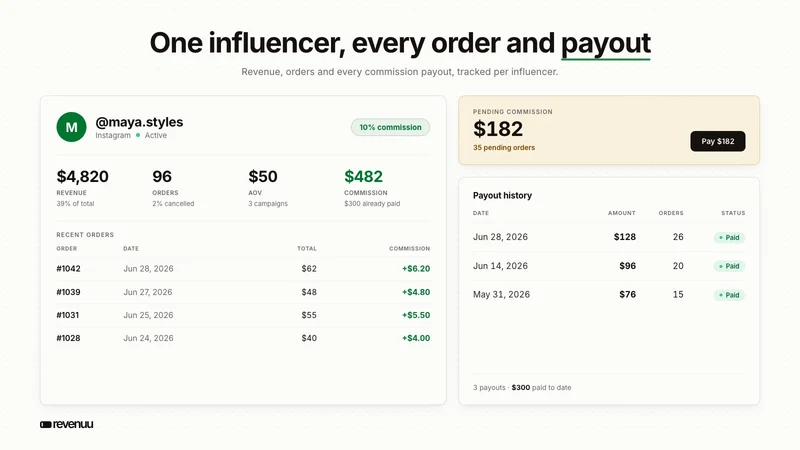Click the Jun 27, 2026 order date
The image size is (800, 450).
tap(148, 292)
